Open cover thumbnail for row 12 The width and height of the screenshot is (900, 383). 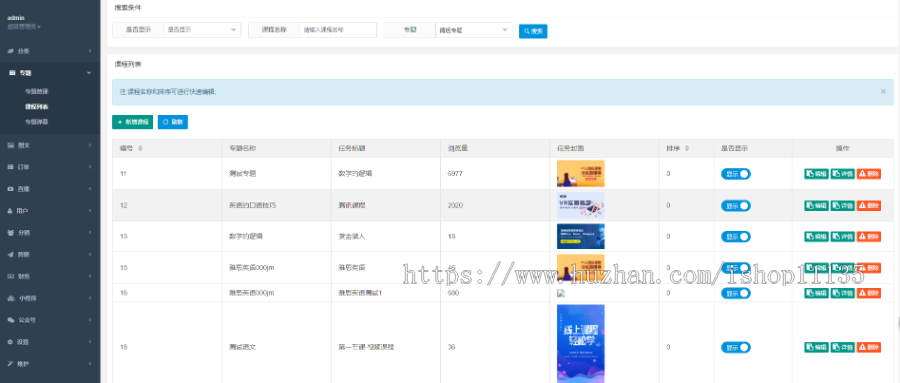tap(580, 205)
